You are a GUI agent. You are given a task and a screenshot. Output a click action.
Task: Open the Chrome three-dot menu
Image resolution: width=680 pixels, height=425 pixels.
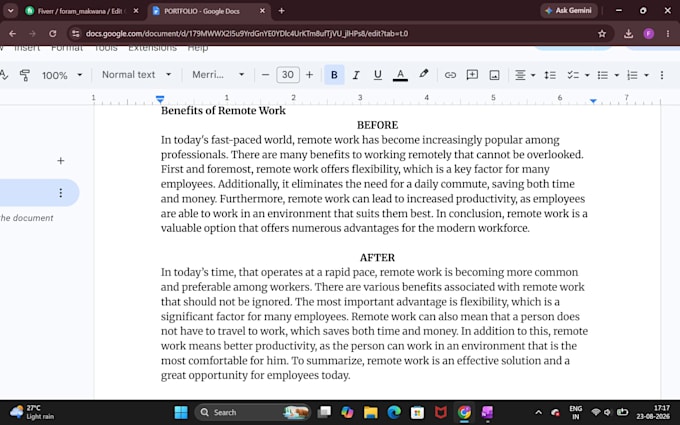(668, 33)
